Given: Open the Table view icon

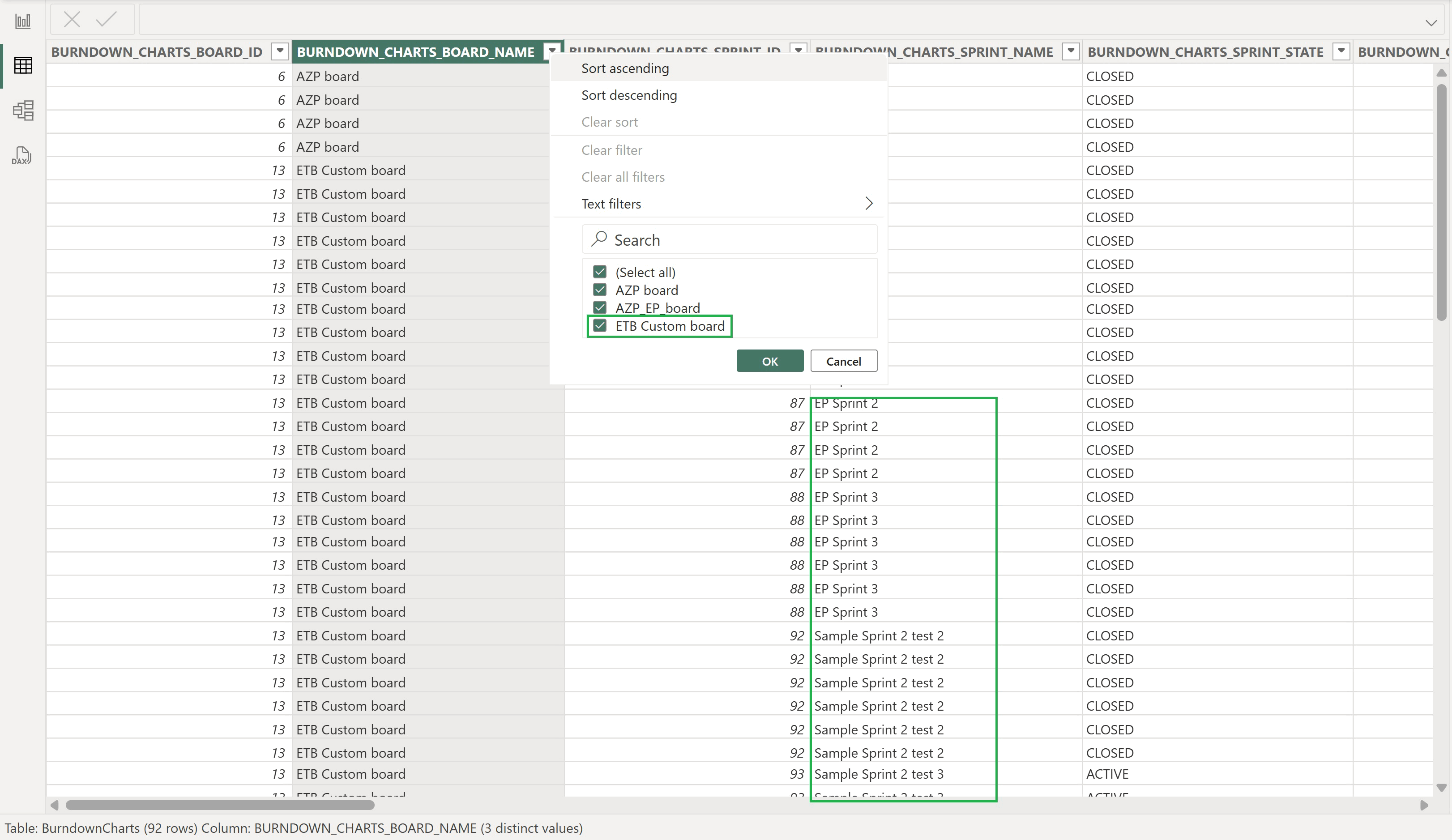Looking at the screenshot, I should click(x=23, y=65).
